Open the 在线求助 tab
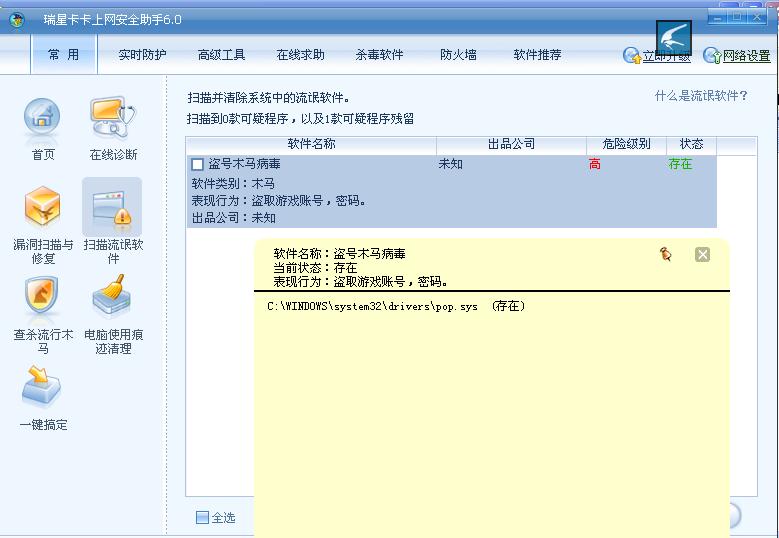This screenshot has height=538, width=779. pos(300,55)
